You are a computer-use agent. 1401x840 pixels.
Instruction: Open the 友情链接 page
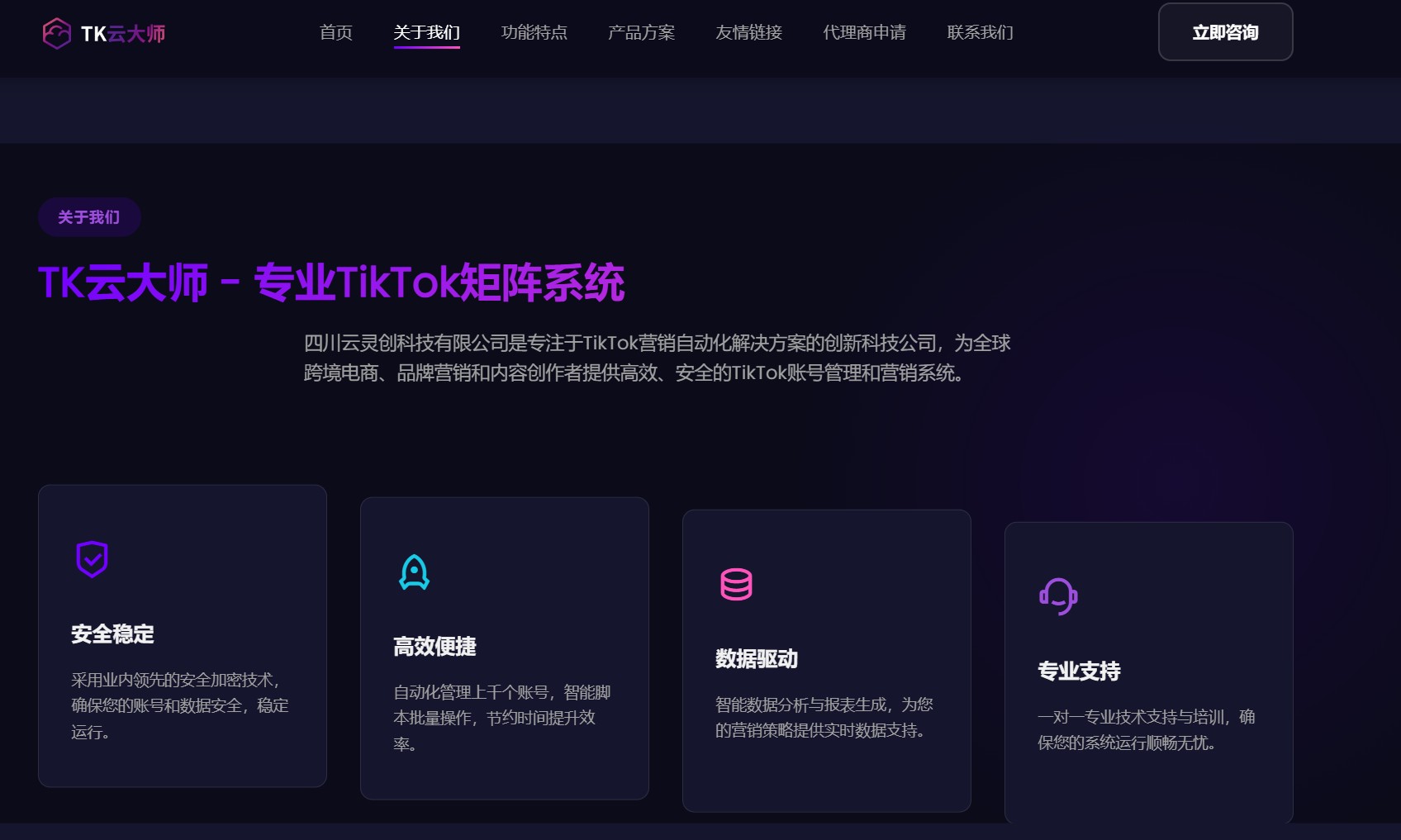[x=748, y=33]
